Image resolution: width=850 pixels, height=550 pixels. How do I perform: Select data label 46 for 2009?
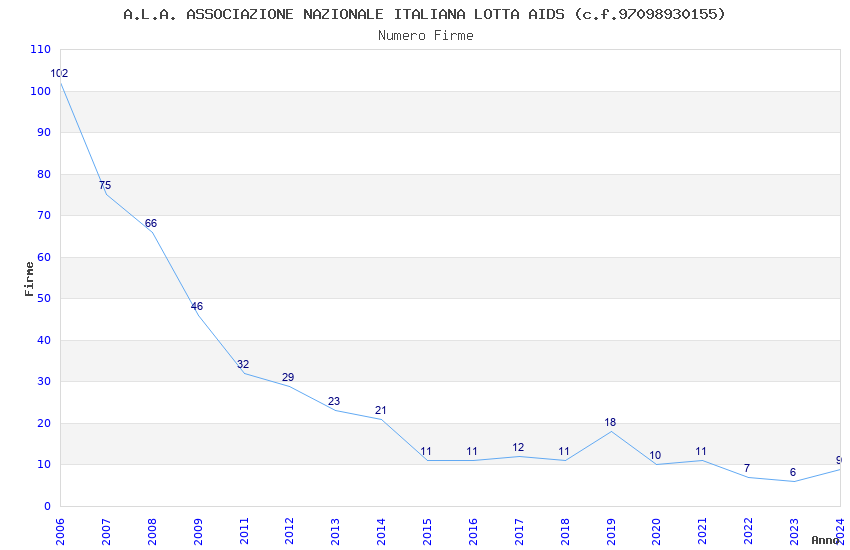point(196,306)
